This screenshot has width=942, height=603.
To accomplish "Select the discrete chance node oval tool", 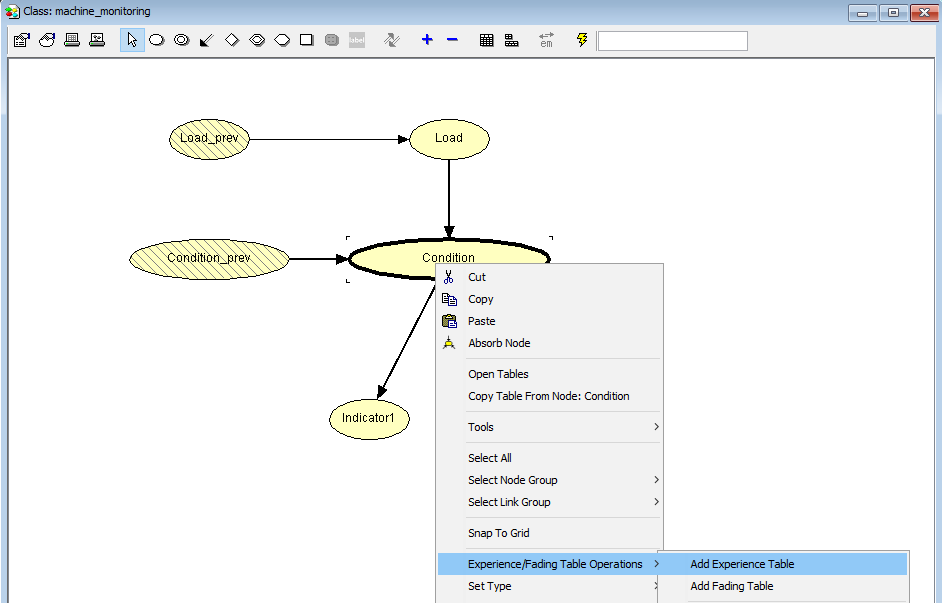I will click(157, 40).
